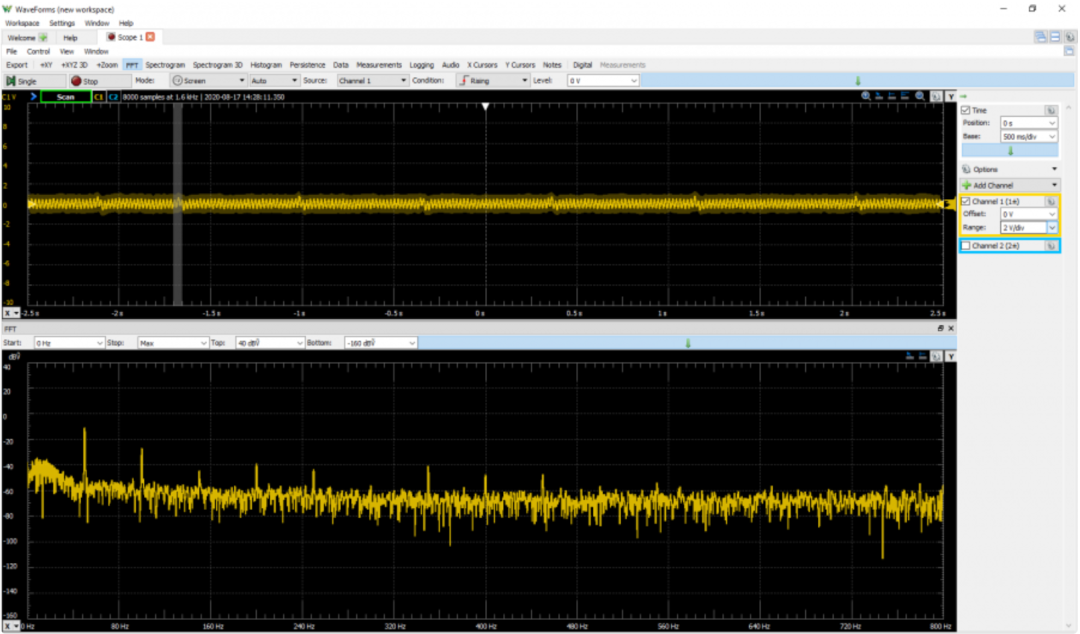Click the zoom-in magnifier above scope plot
This screenshot has width=1080, height=634.
click(866, 96)
